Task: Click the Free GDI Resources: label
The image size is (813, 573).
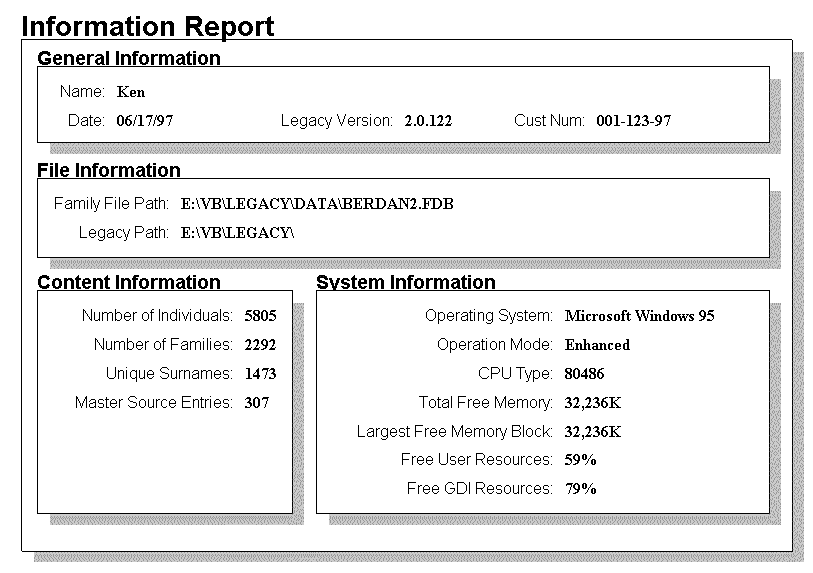Action: tap(480, 488)
